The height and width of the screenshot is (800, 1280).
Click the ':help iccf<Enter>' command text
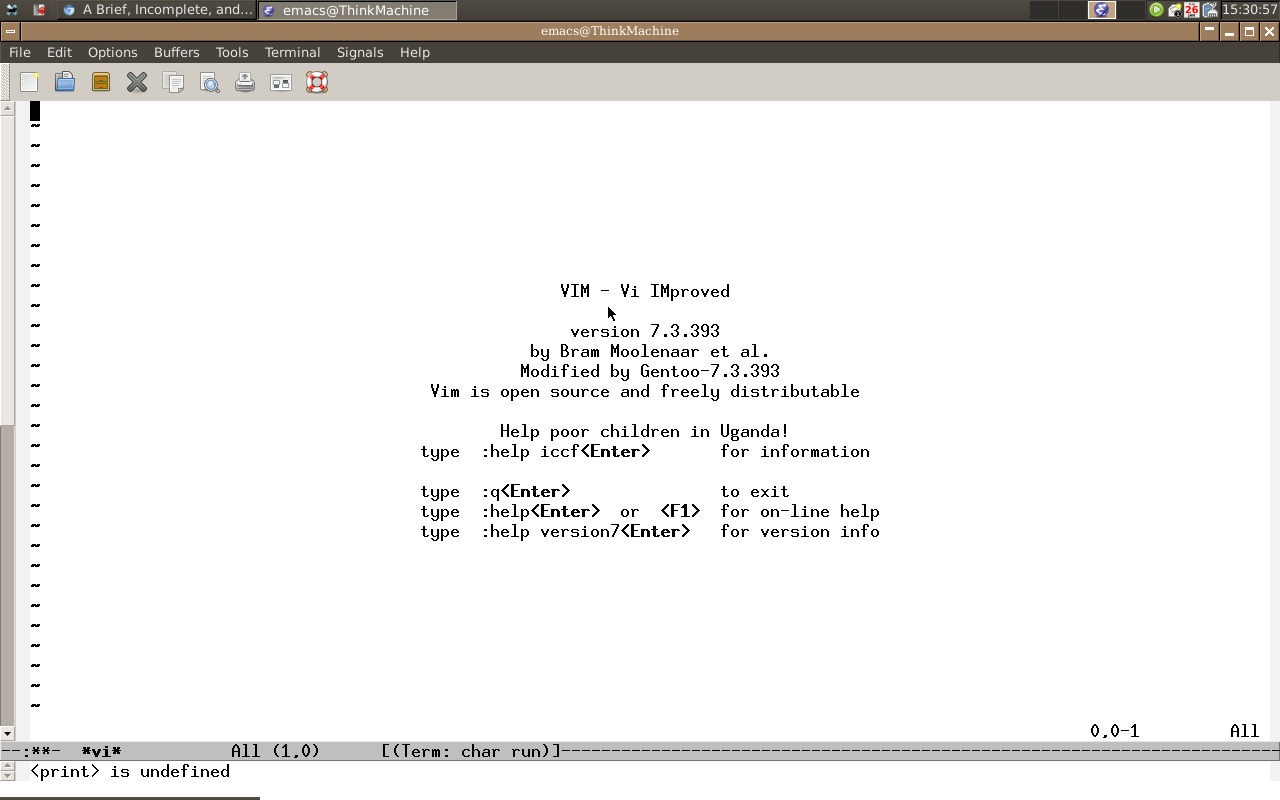coord(565,451)
